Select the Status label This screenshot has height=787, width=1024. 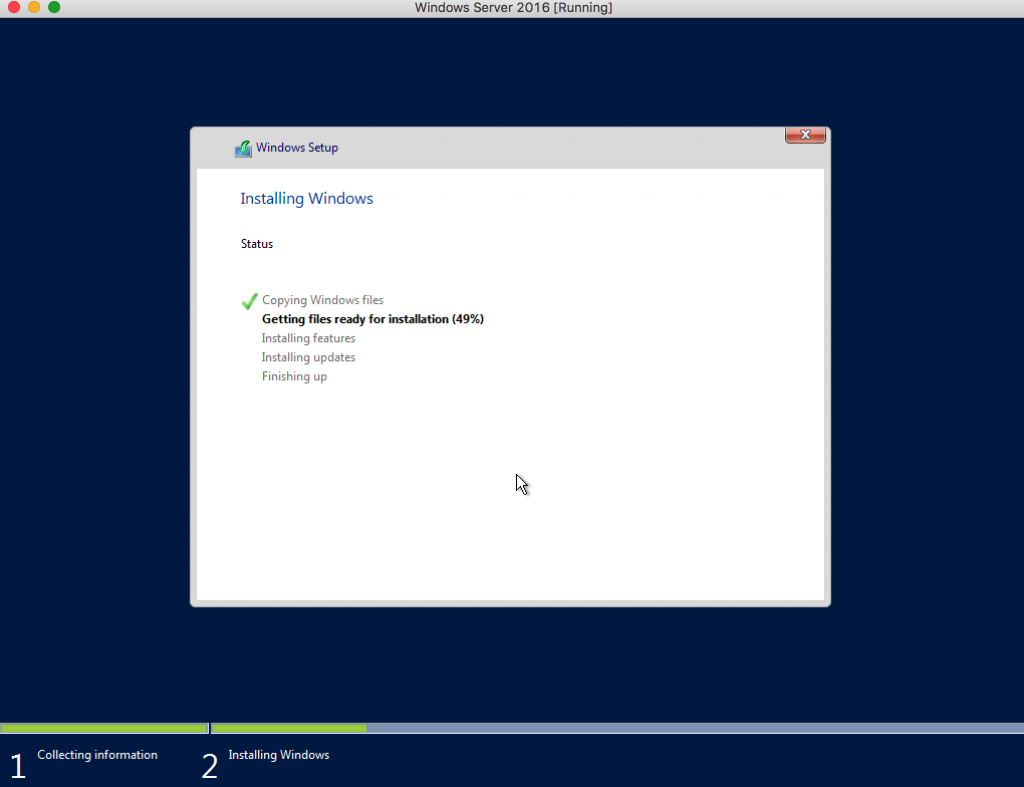256,243
